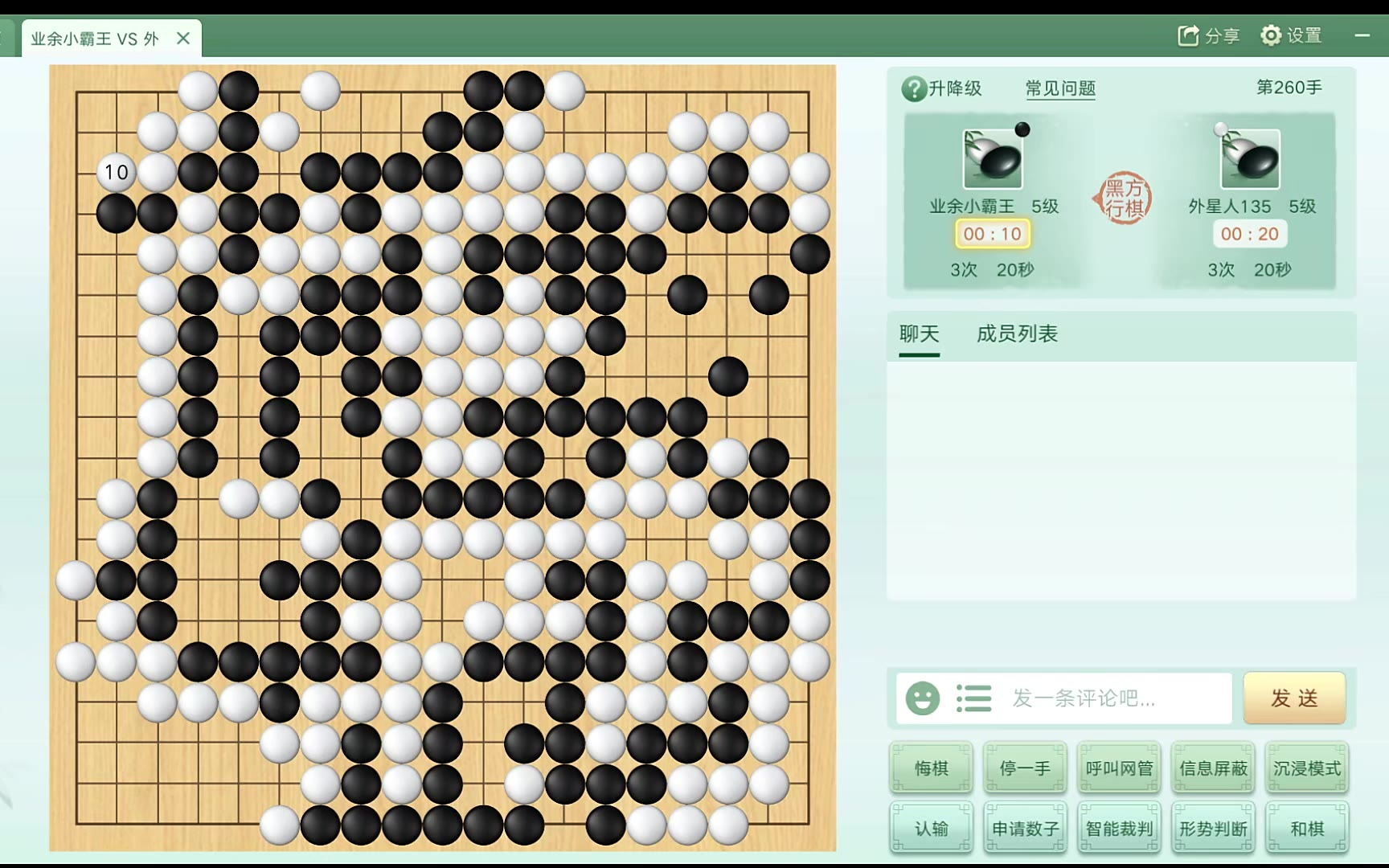This screenshot has width=1389, height=868.
Task: Click the question mark icon beside 升降级
Action: point(914,88)
